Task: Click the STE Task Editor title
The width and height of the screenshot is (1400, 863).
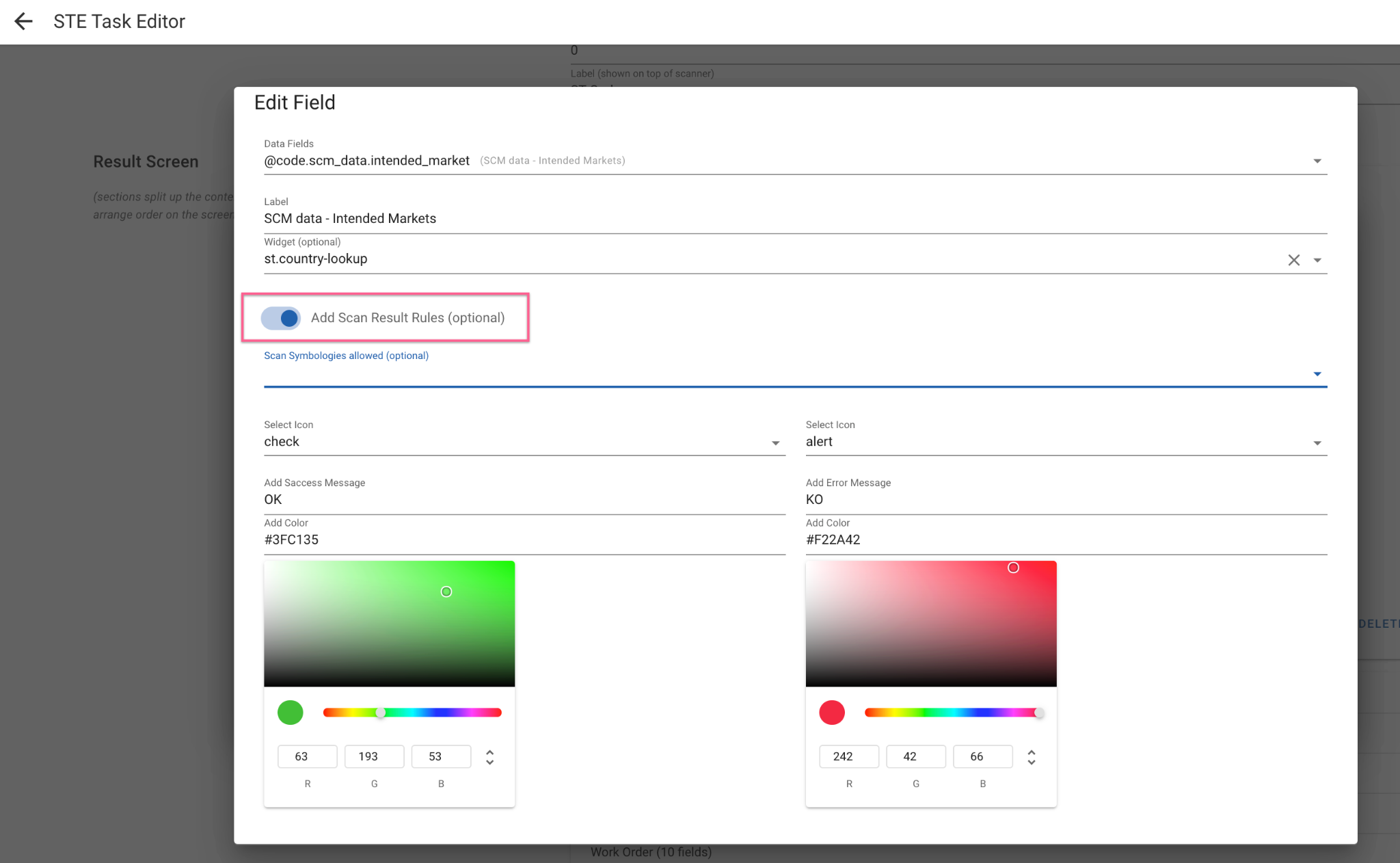Action: tap(119, 21)
